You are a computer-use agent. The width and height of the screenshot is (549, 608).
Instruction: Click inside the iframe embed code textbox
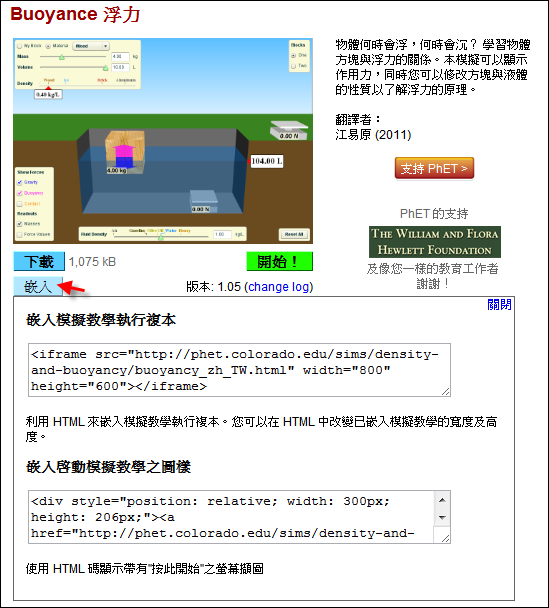click(x=239, y=370)
